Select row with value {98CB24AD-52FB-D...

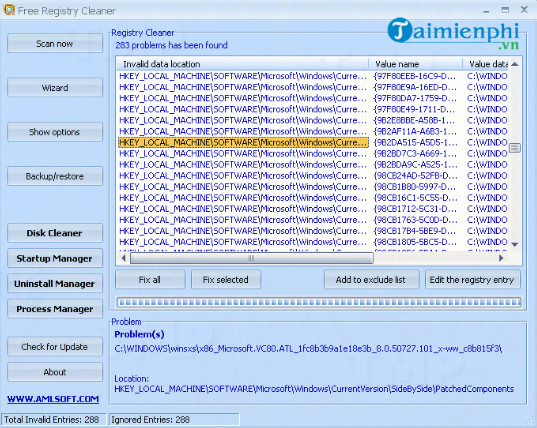coord(312,176)
